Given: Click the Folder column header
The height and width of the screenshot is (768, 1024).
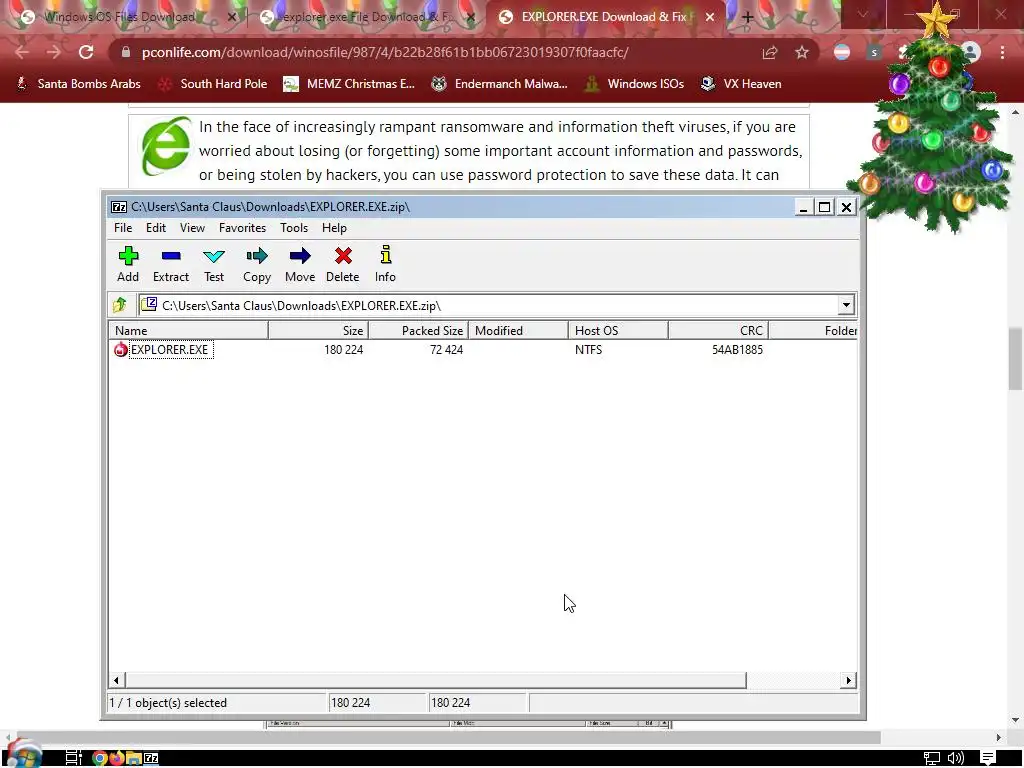Looking at the screenshot, I should pyautogui.click(x=813, y=330).
